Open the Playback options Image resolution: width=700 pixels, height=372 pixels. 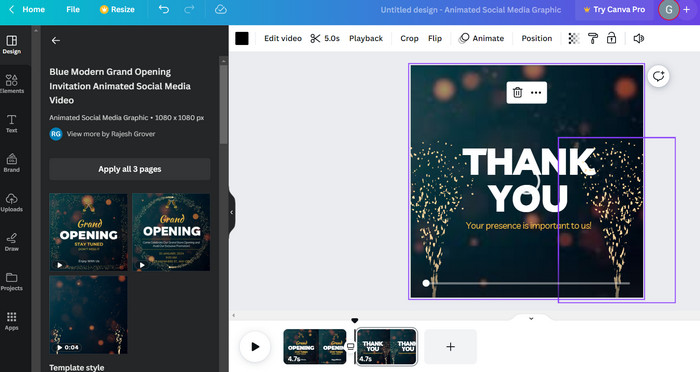[x=366, y=38]
